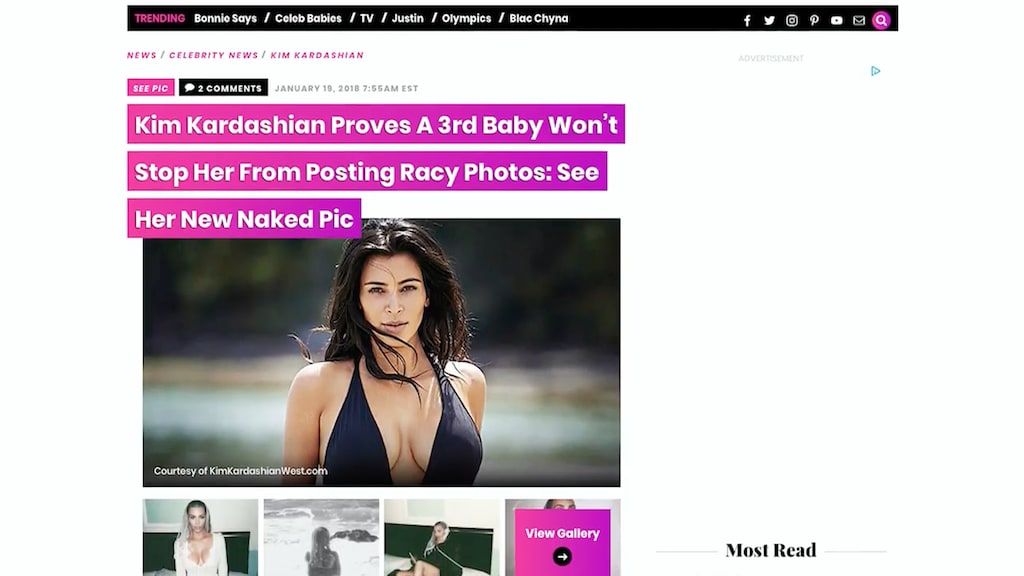
Task: Open the Pinterest social icon
Action: pyautogui.click(x=814, y=20)
